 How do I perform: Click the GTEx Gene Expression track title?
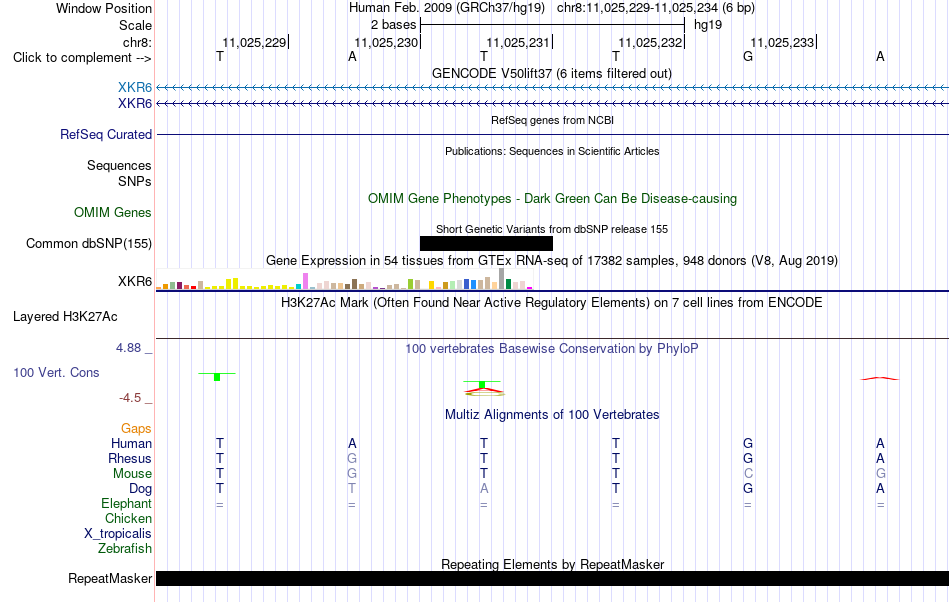pos(552,260)
